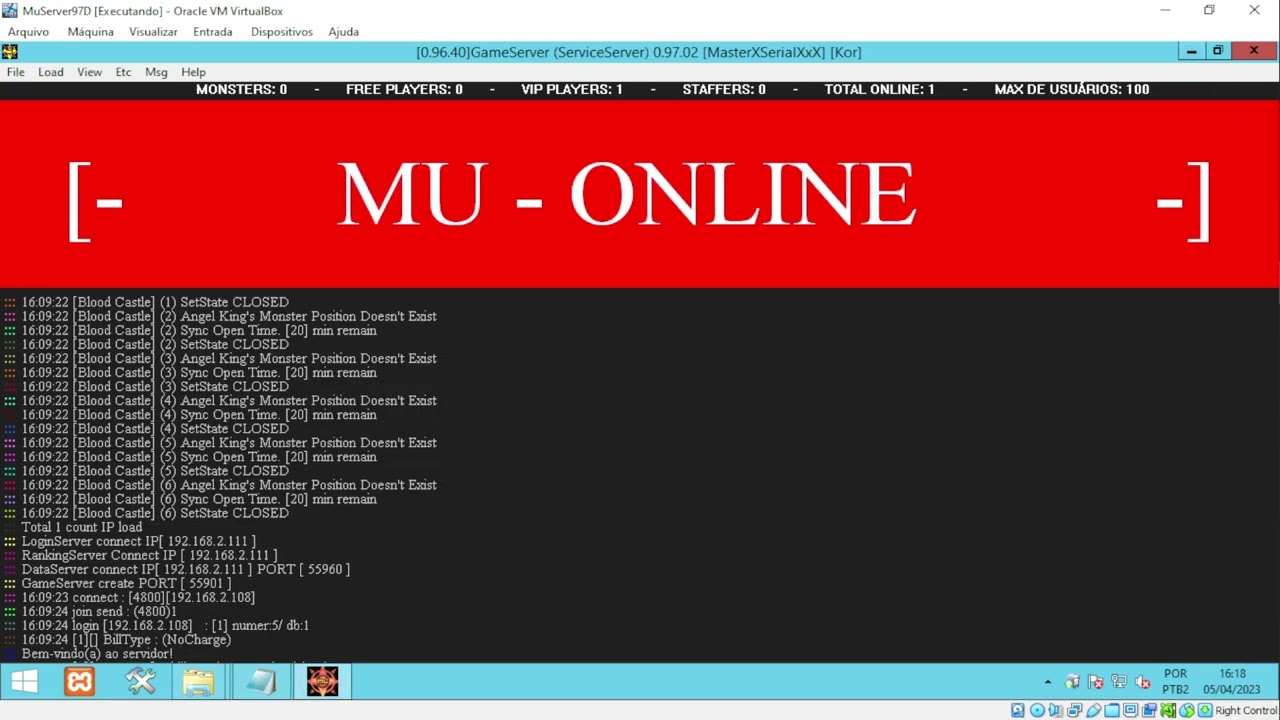Click VirtualBox recording indicator

(x=1150, y=710)
